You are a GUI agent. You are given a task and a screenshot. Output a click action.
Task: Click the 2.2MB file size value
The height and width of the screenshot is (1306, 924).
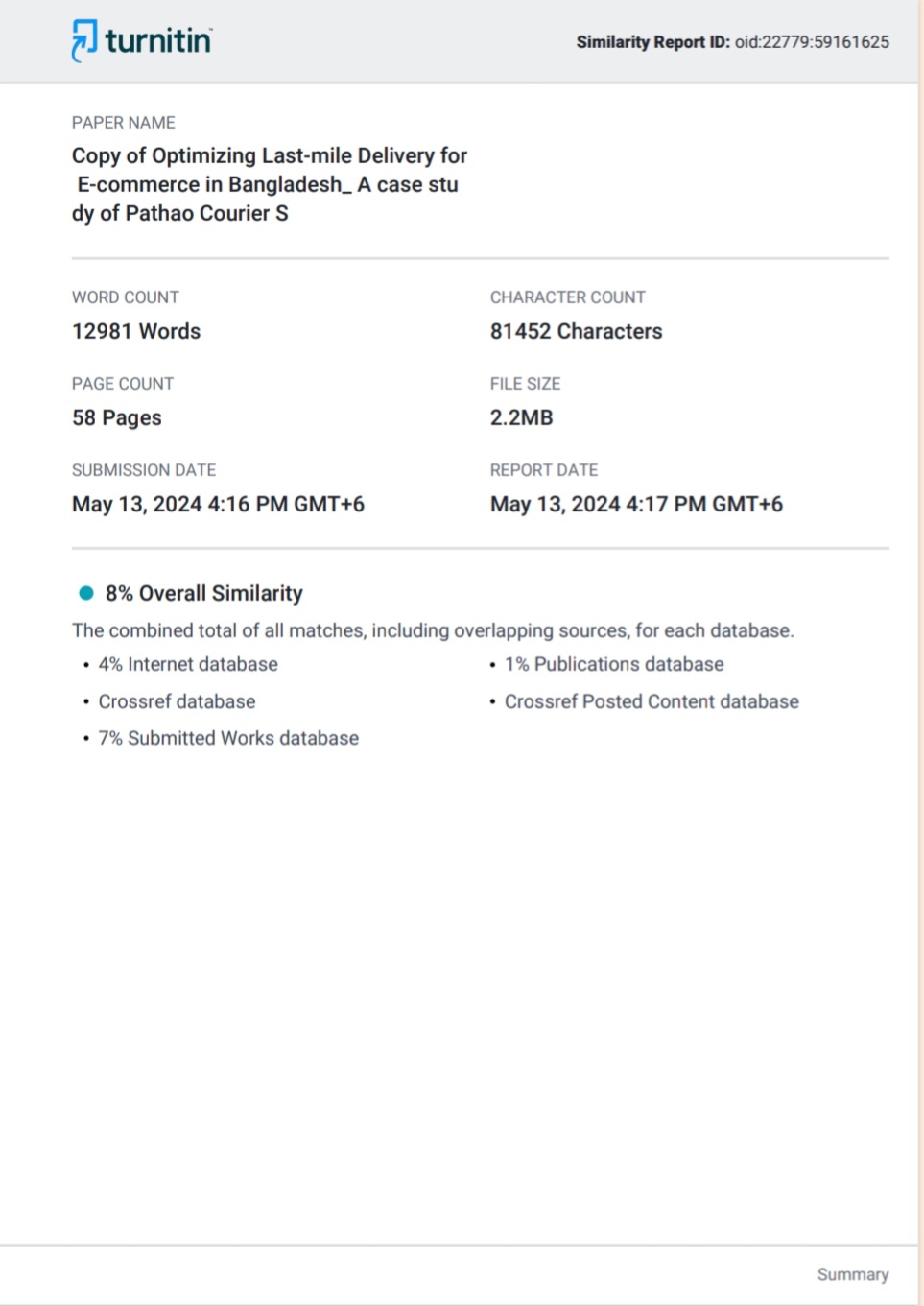522,417
